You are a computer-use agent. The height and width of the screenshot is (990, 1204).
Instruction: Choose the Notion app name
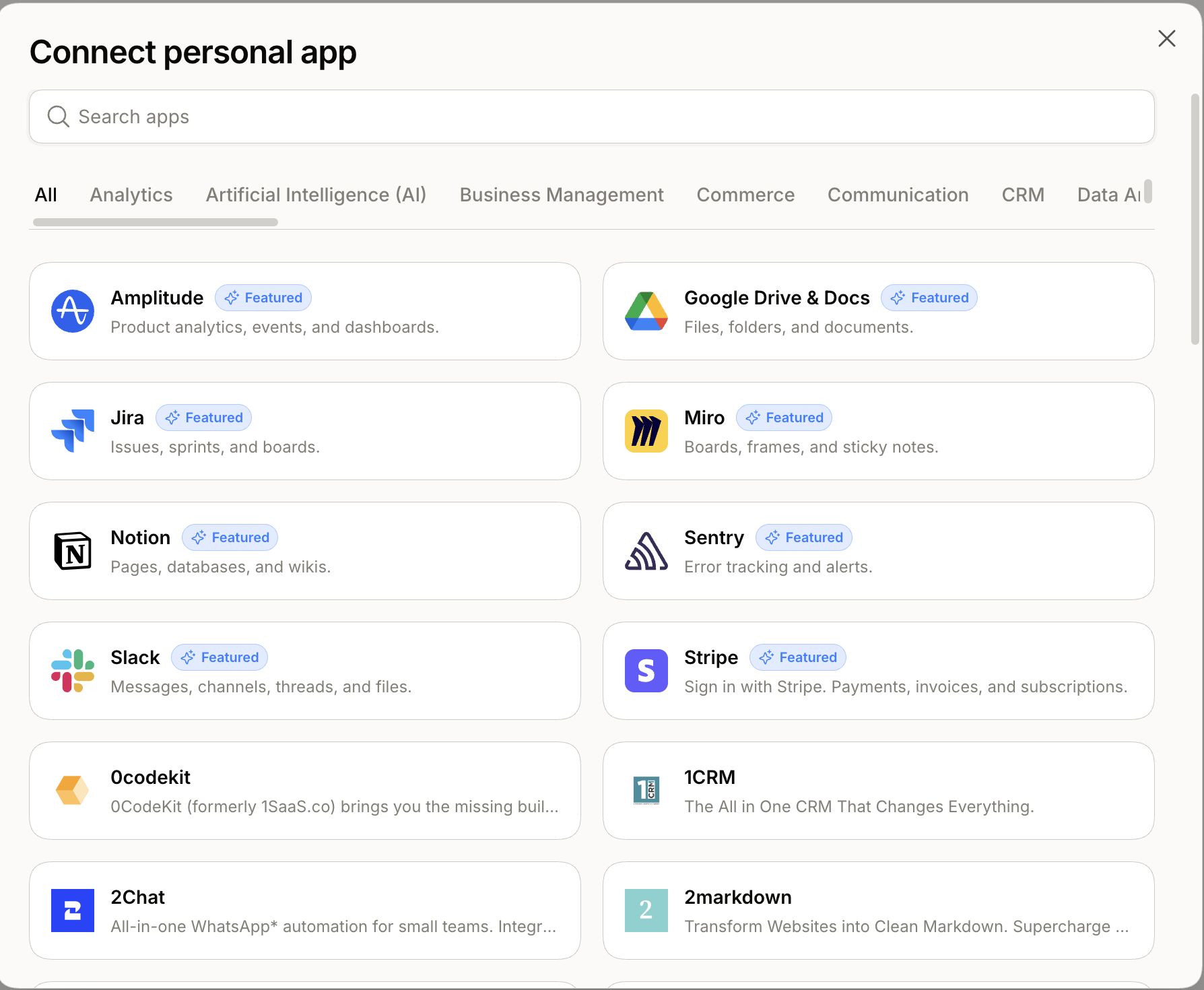(x=141, y=537)
